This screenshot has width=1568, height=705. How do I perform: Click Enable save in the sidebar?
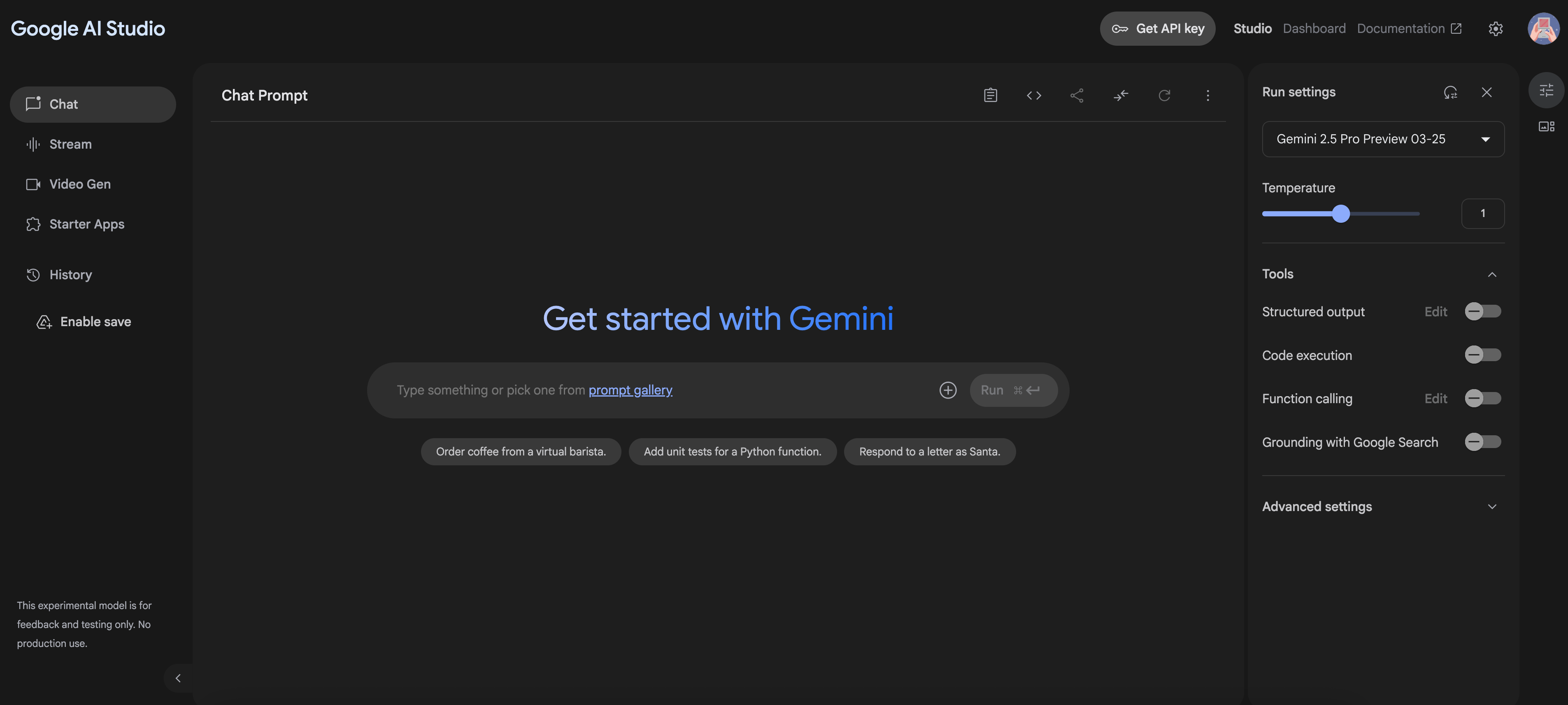(84, 322)
